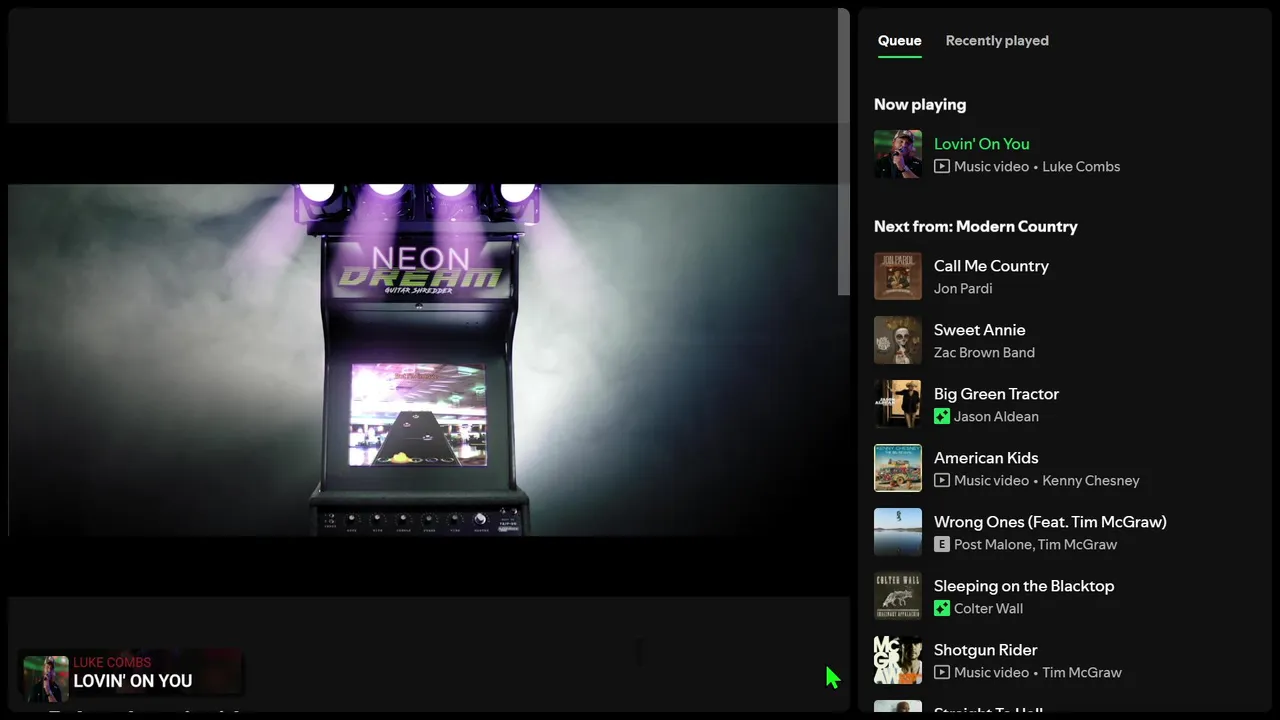Play Call Me Country from the queue
This screenshot has height=720, width=1280.
tap(991, 266)
